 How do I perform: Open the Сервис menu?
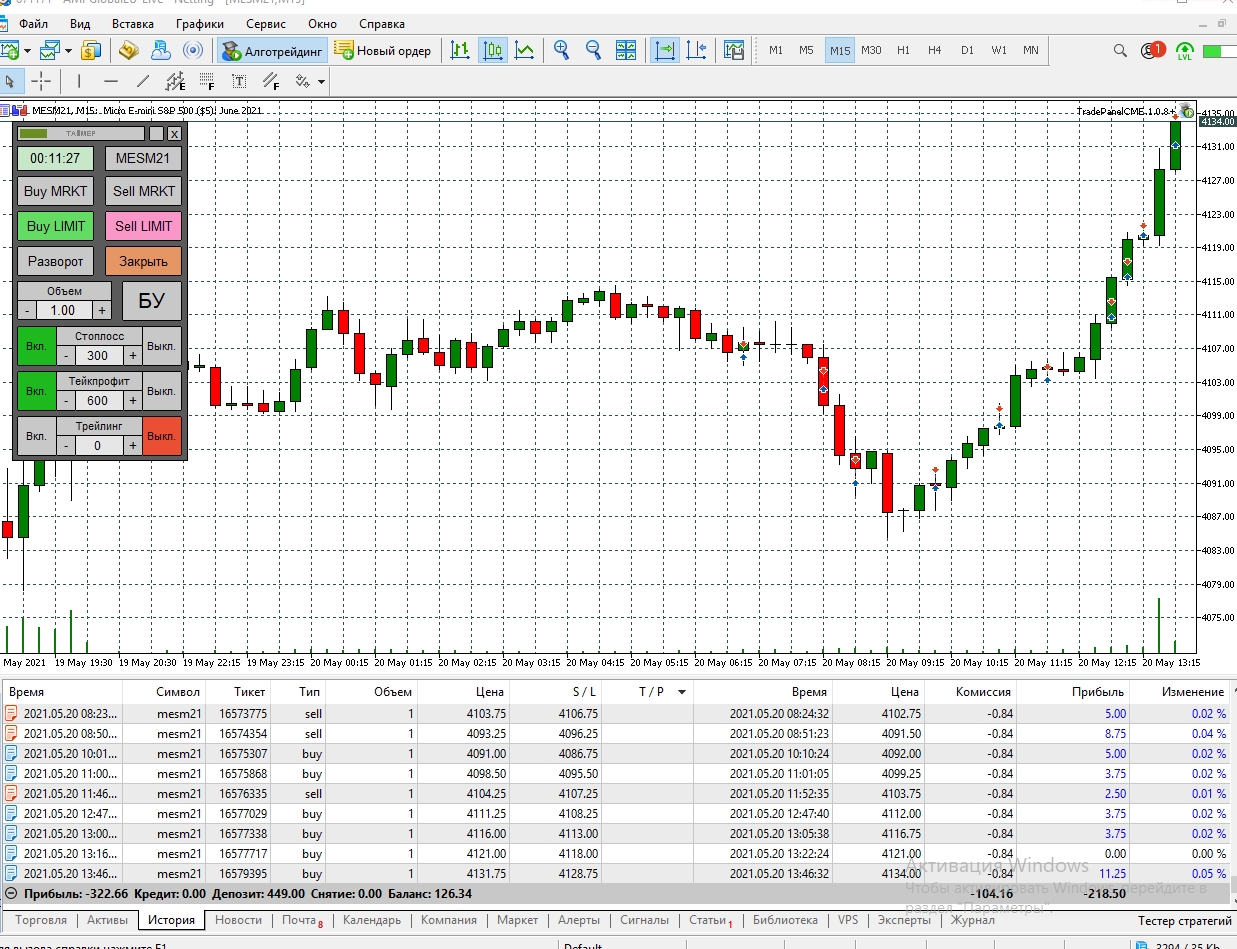click(x=265, y=23)
